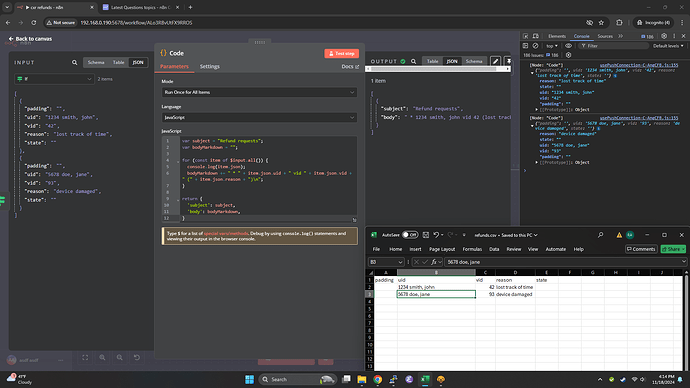Image resolution: width=690 pixels, height=388 pixels.
Task: Clear the console icon
Action: tap(536, 46)
